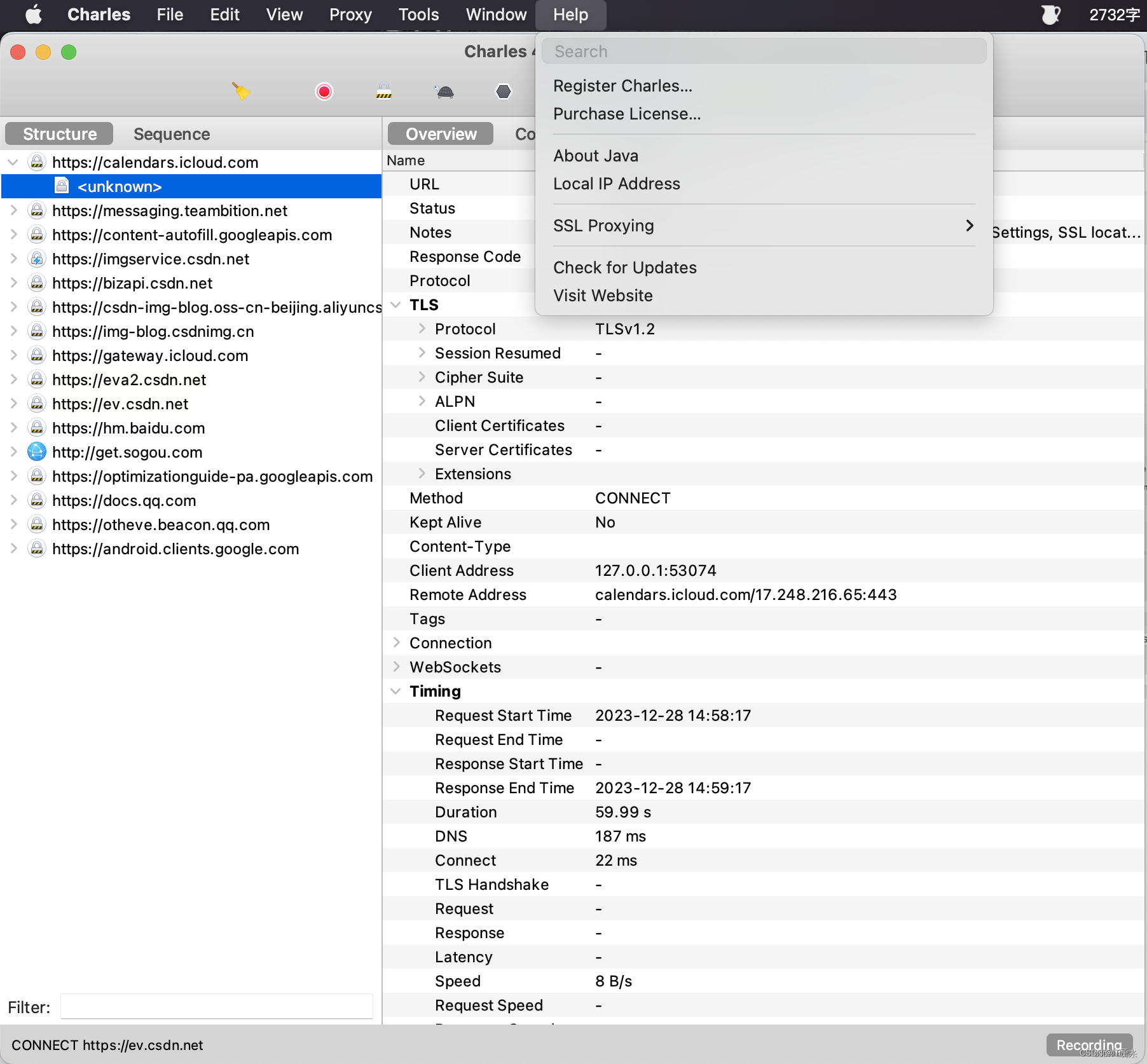Open the Tools menu
Screen dimensions: 1147x1064
pyautogui.click(x=418, y=14)
